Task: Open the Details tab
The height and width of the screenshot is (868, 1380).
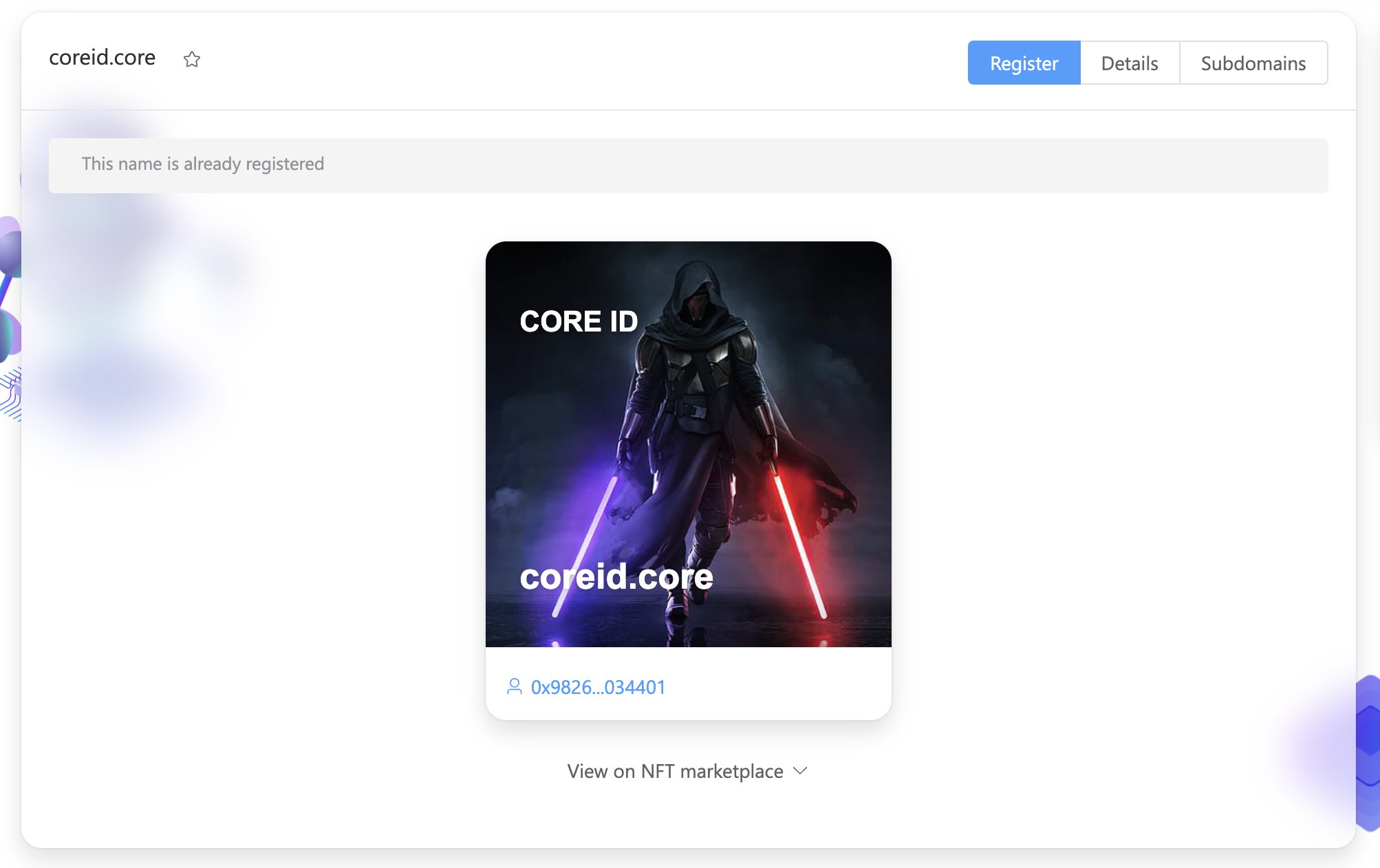Action: [1130, 63]
